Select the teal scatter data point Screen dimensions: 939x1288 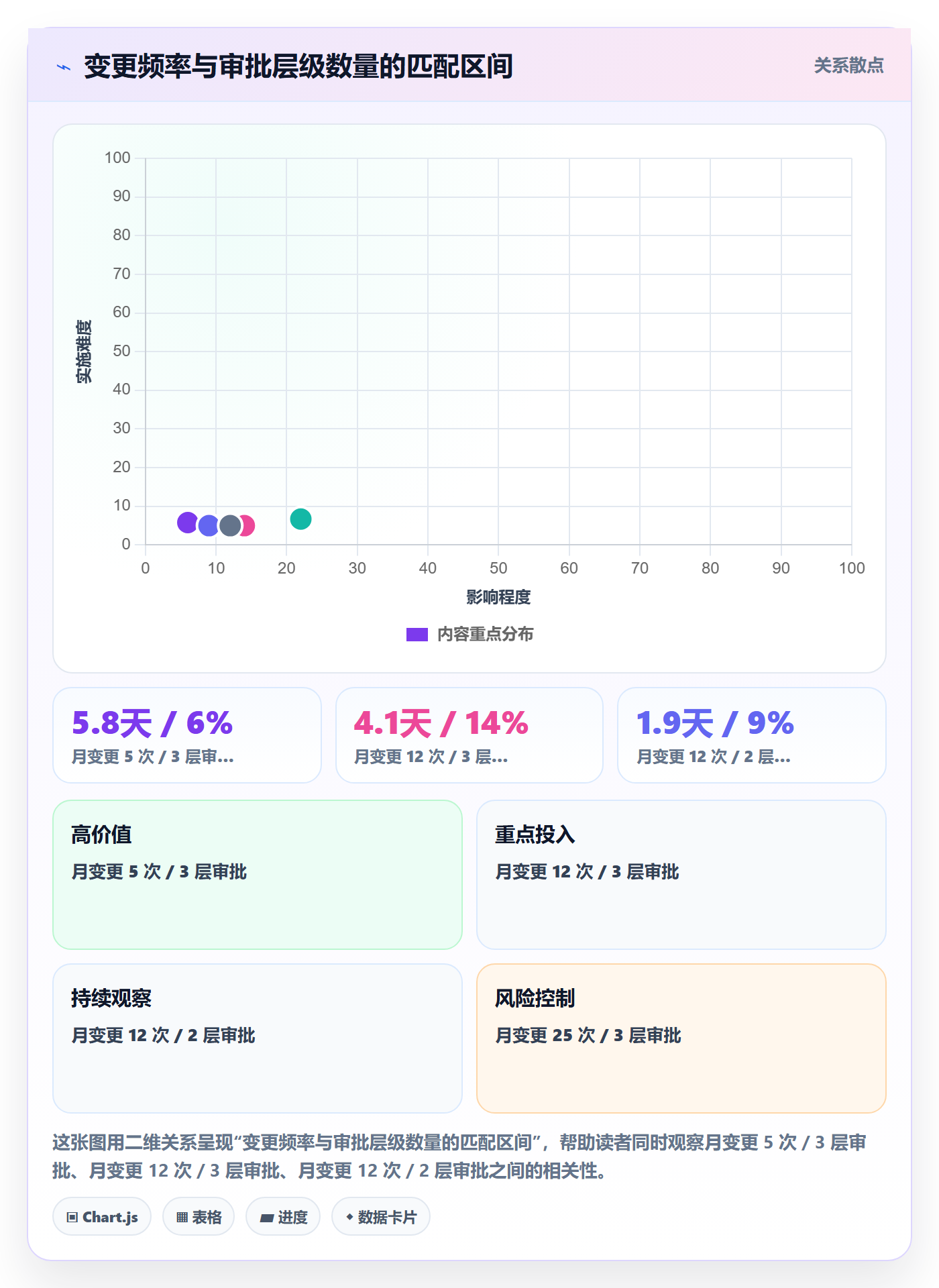click(300, 519)
